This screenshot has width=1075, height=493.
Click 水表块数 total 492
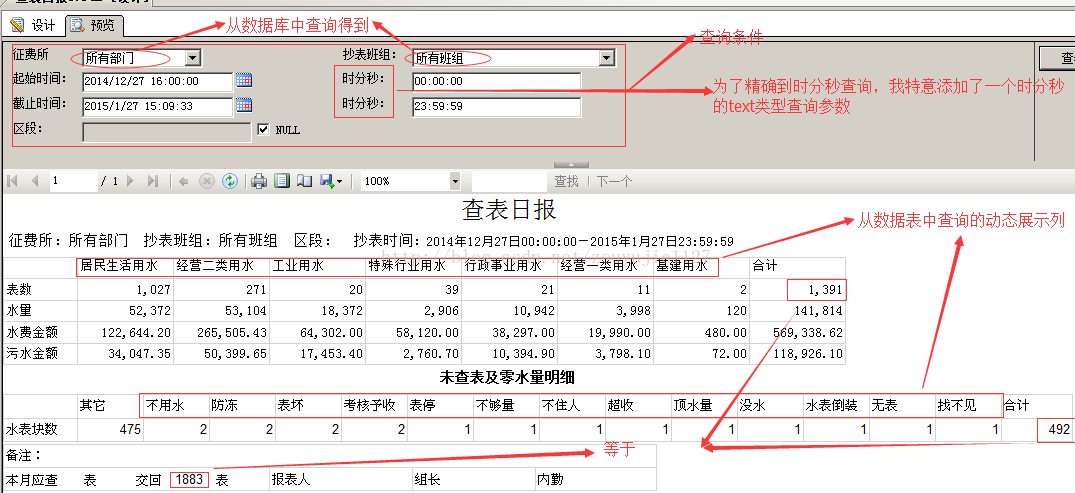(1059, 430)
